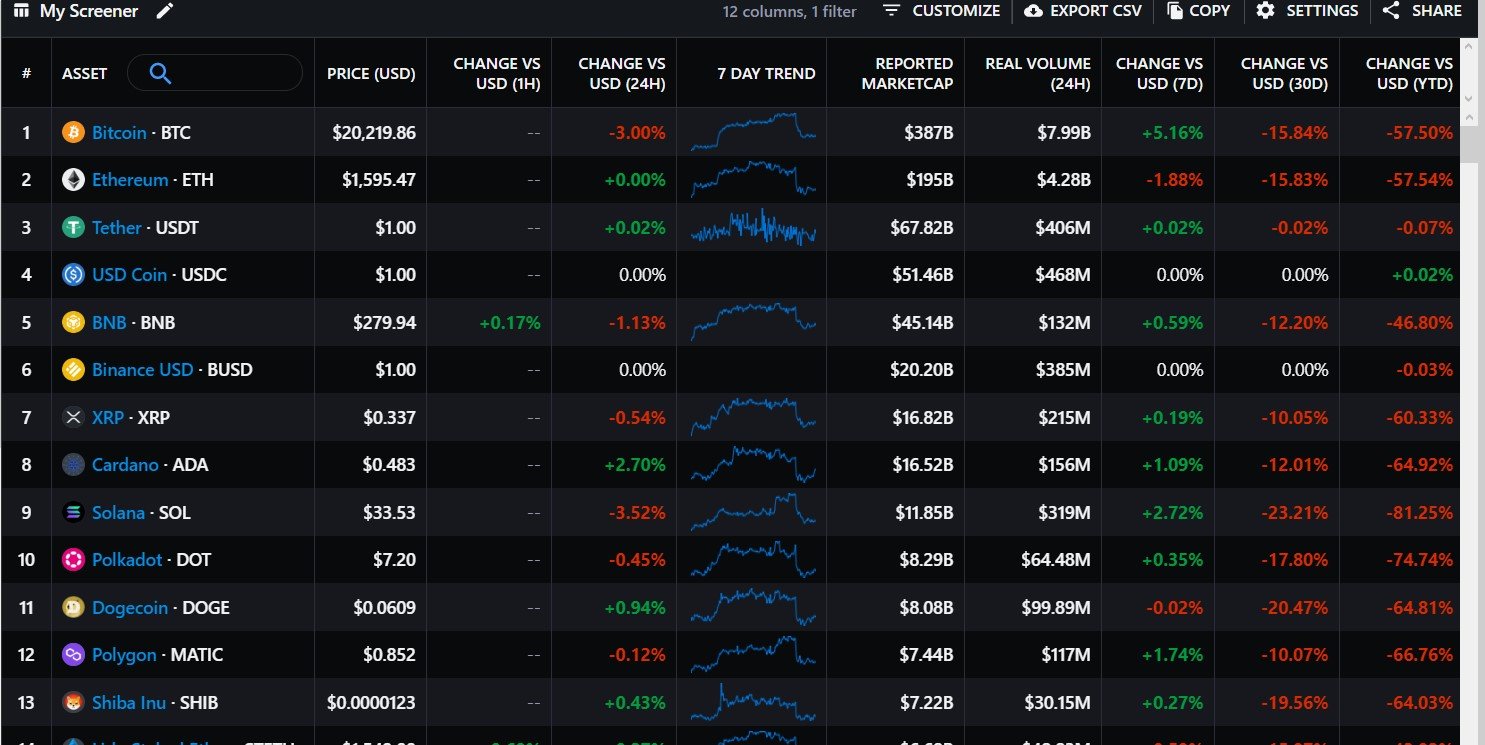The height and width of the screenshot is (745, 1485).
Task: Copy the screener using the Copy button
Action: pos(1198,11)
